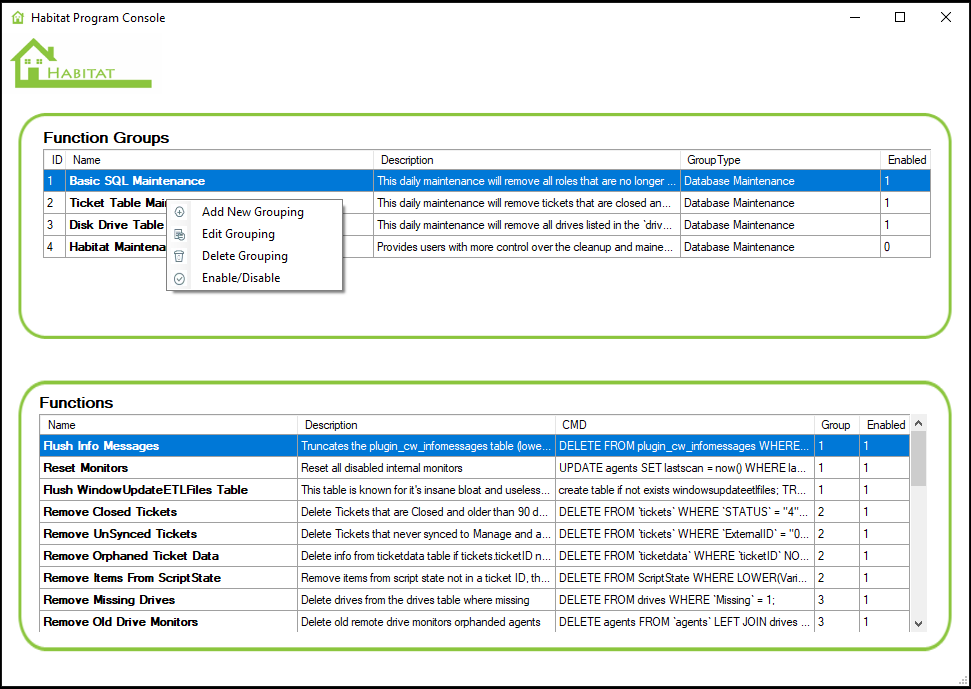The image size is (971, 689).
Task: Select the Reset Monitors function row
Action: (x=86, y=468)
